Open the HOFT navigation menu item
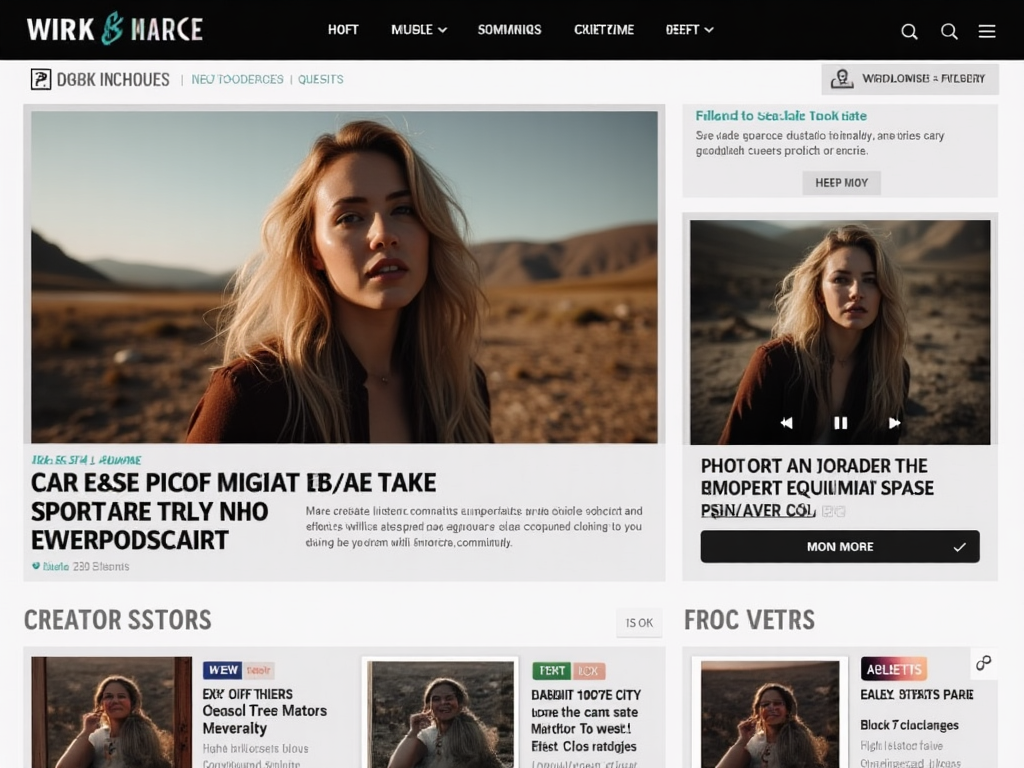 [343, 30]
